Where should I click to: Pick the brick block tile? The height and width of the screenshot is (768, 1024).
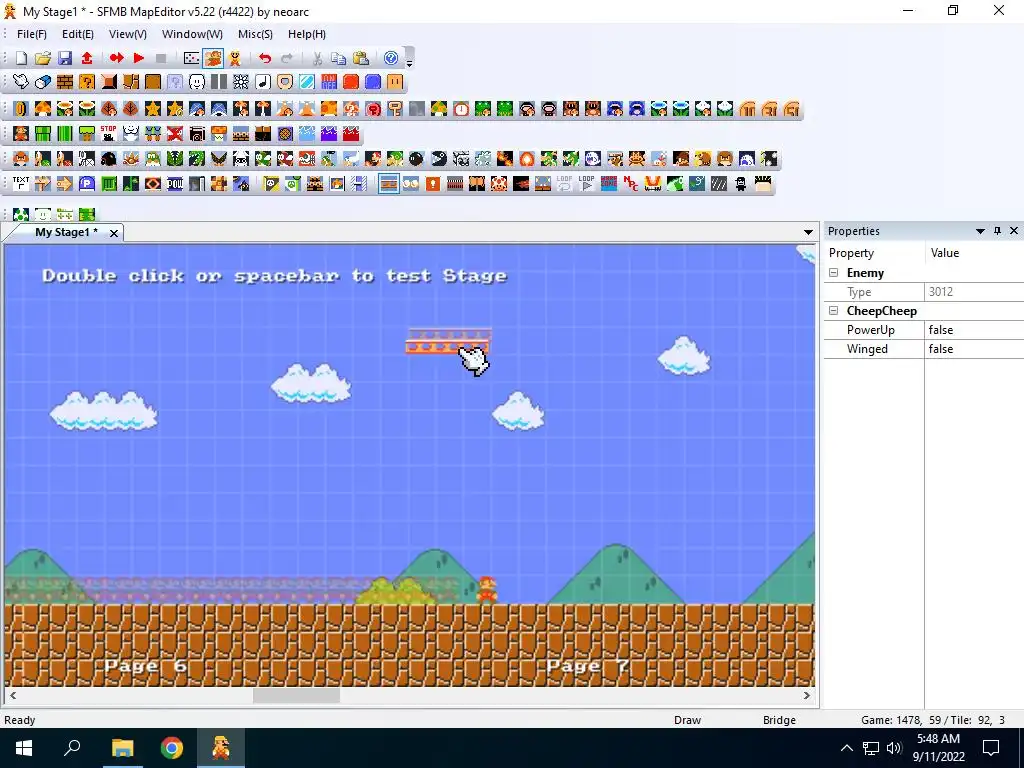click(x=65, y=82)
